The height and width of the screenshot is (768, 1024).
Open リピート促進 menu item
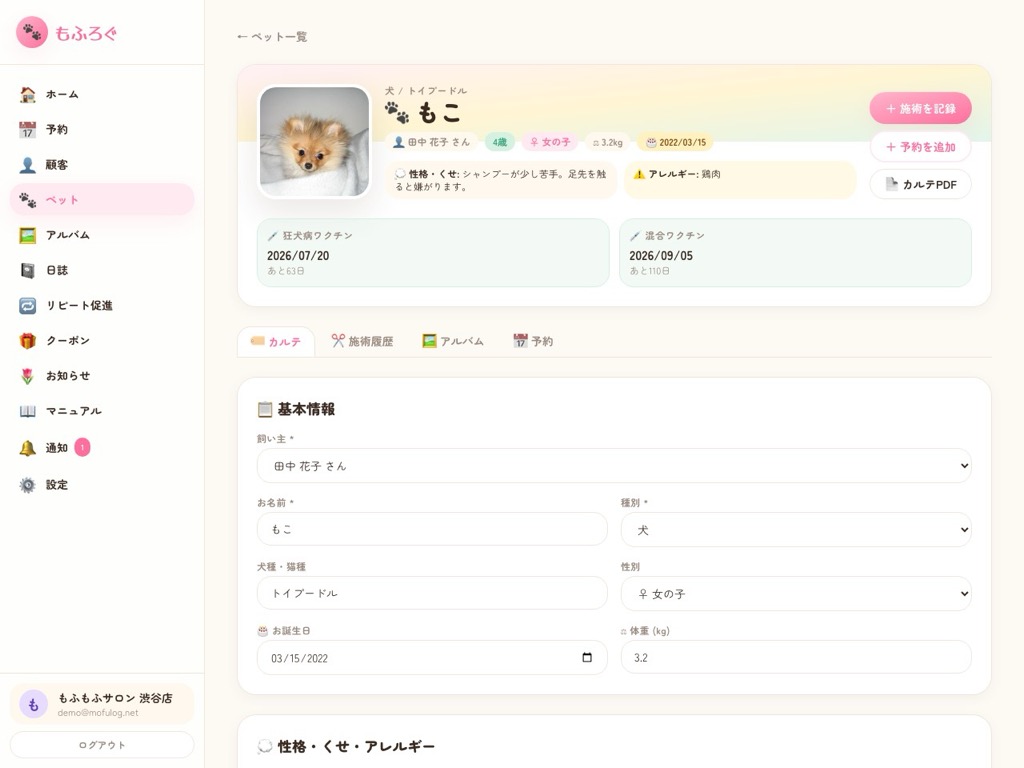(102, 306)
